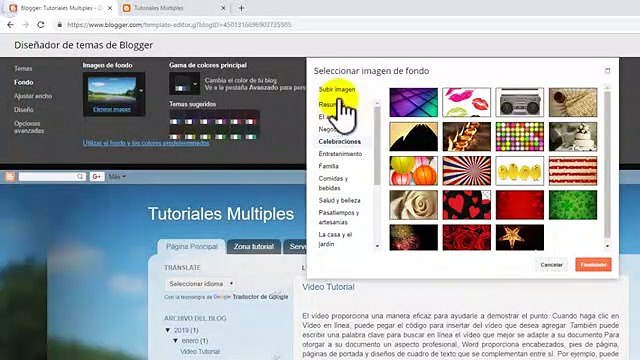This screenshot has height=360, width=640.
Task: Open the Página Principal blog tab
Action: pyautogui.click(x=191, y=247)
